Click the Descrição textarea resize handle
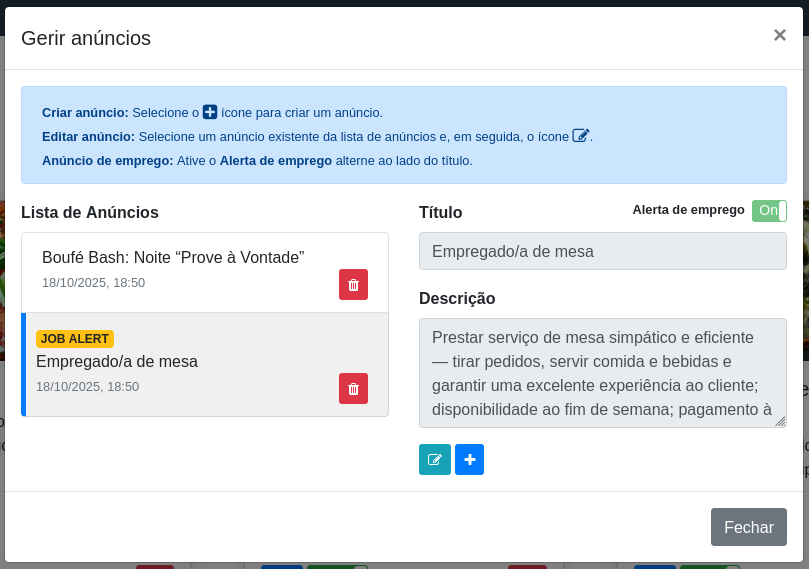 click(x=781, y=421)
